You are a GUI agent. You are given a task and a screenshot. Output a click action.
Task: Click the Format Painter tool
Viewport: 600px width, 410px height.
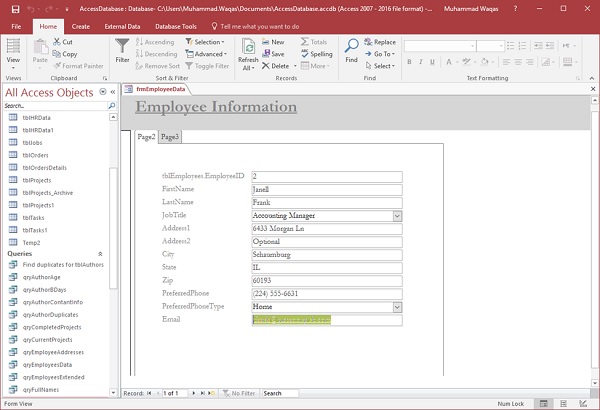point(80,66)
